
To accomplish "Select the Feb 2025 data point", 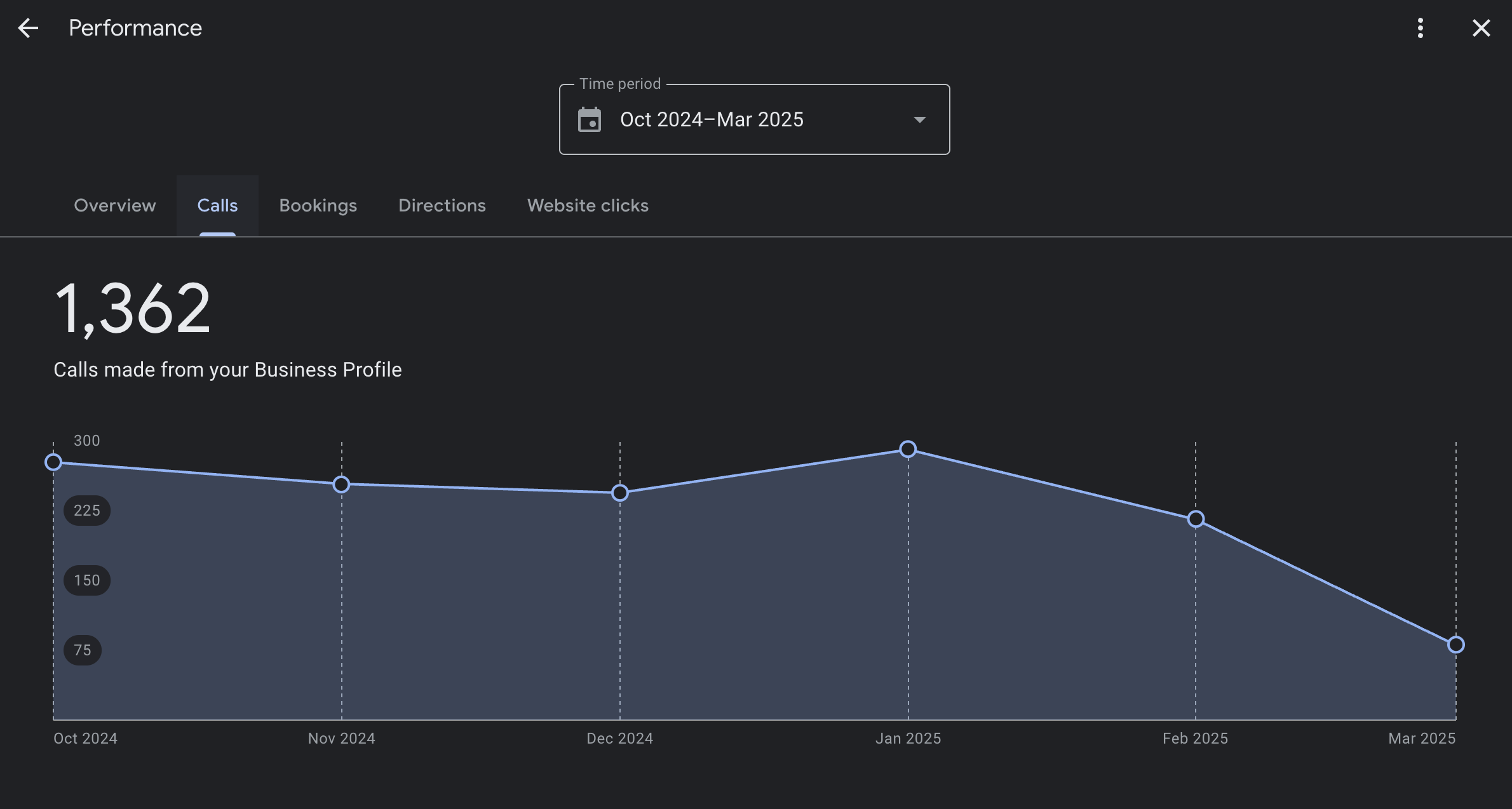I will [1196, 519].
